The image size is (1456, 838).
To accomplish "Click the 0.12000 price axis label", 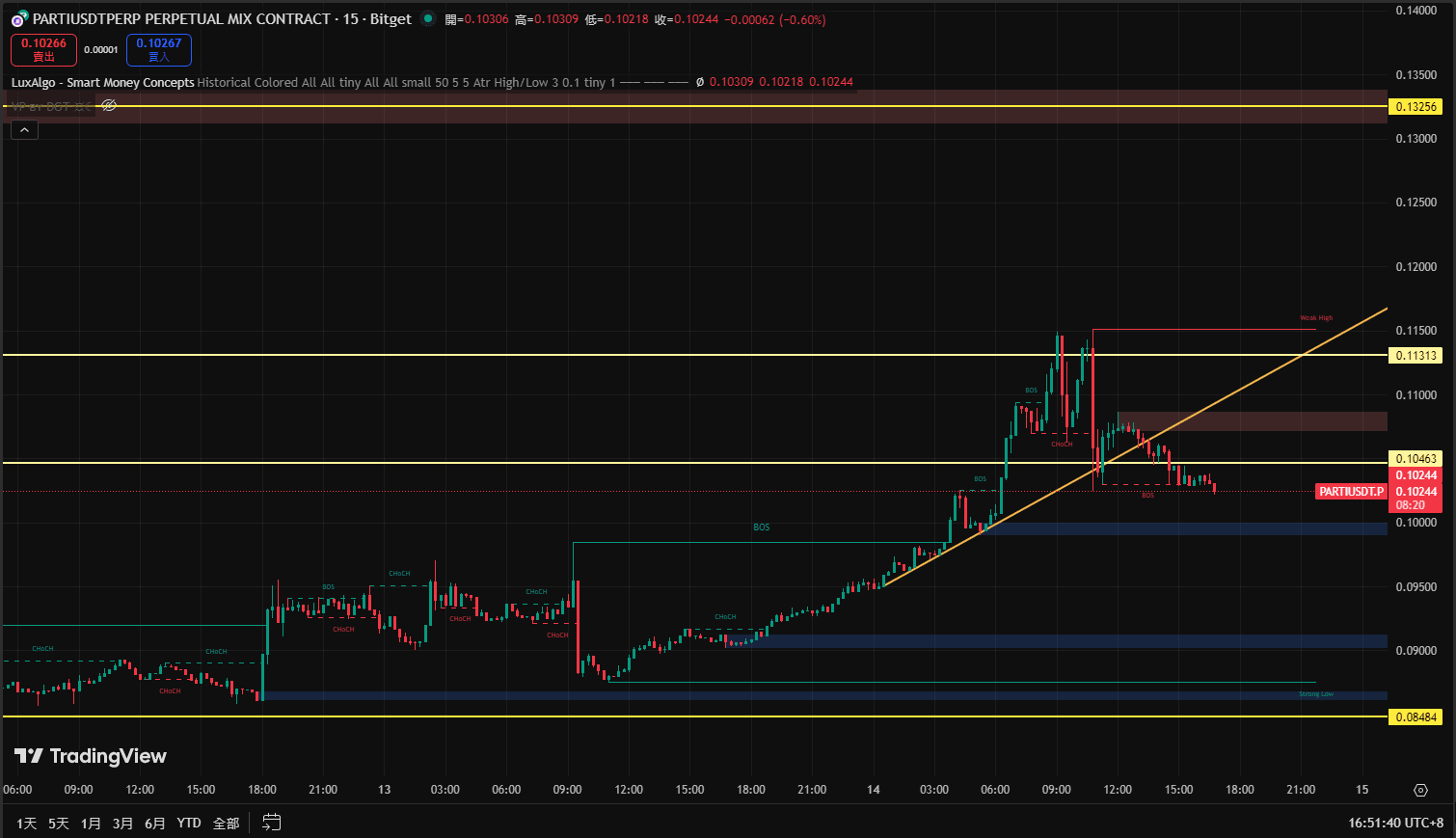I will tap(1416, 267).
